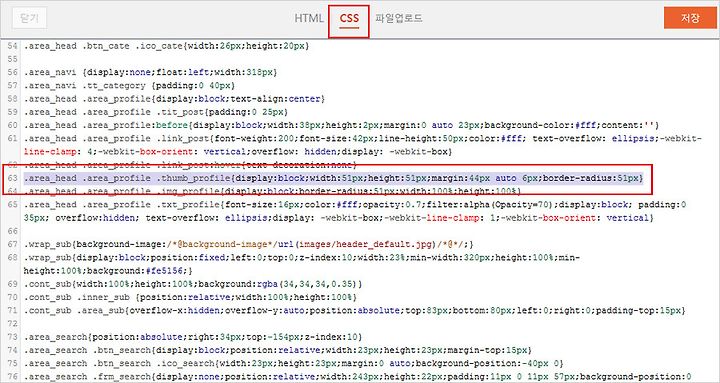
Task: Click the highlighted .thumb_profile code line
Action: [x=334, y=178]
